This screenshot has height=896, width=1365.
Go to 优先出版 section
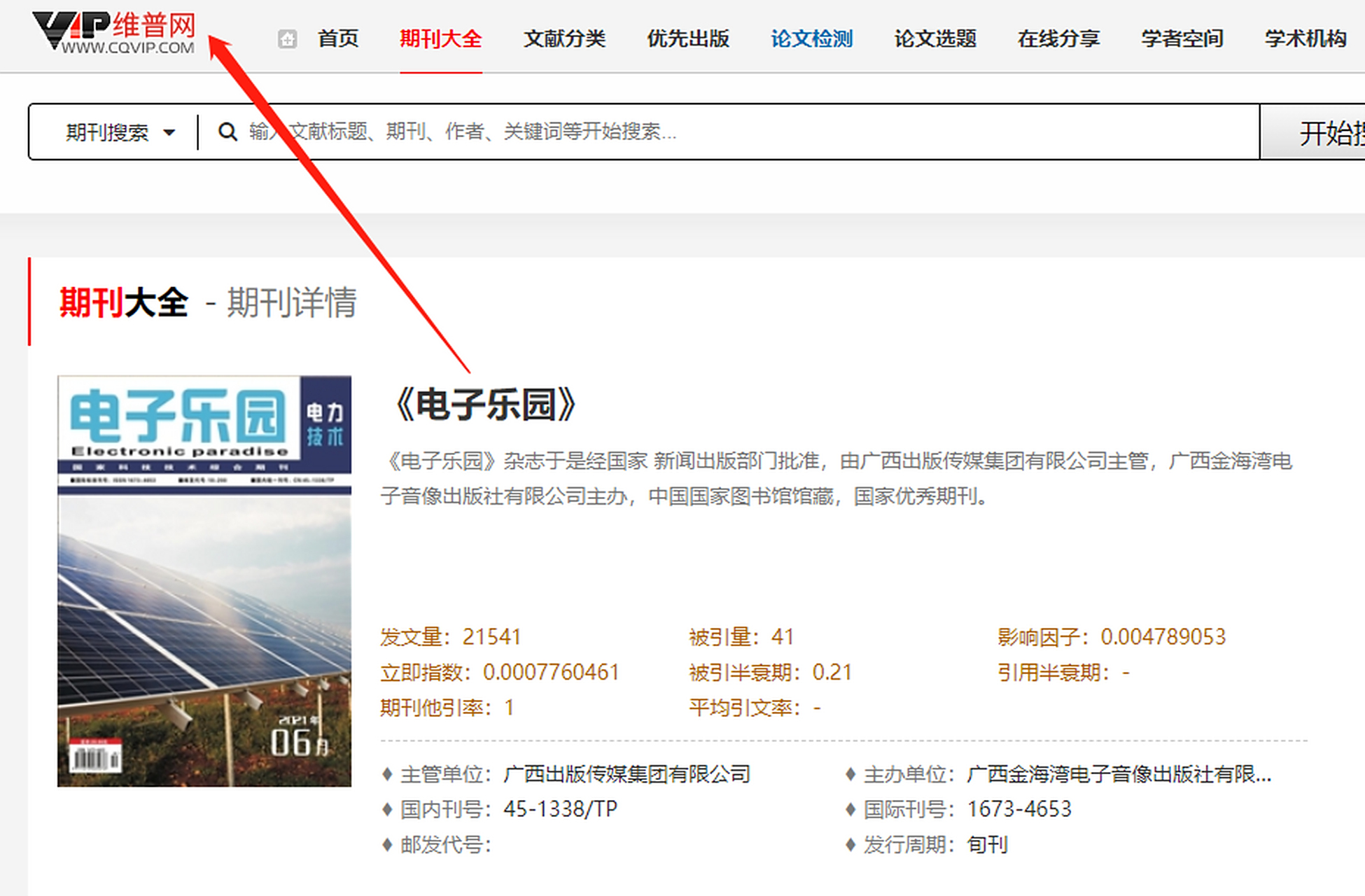[688, 38]
